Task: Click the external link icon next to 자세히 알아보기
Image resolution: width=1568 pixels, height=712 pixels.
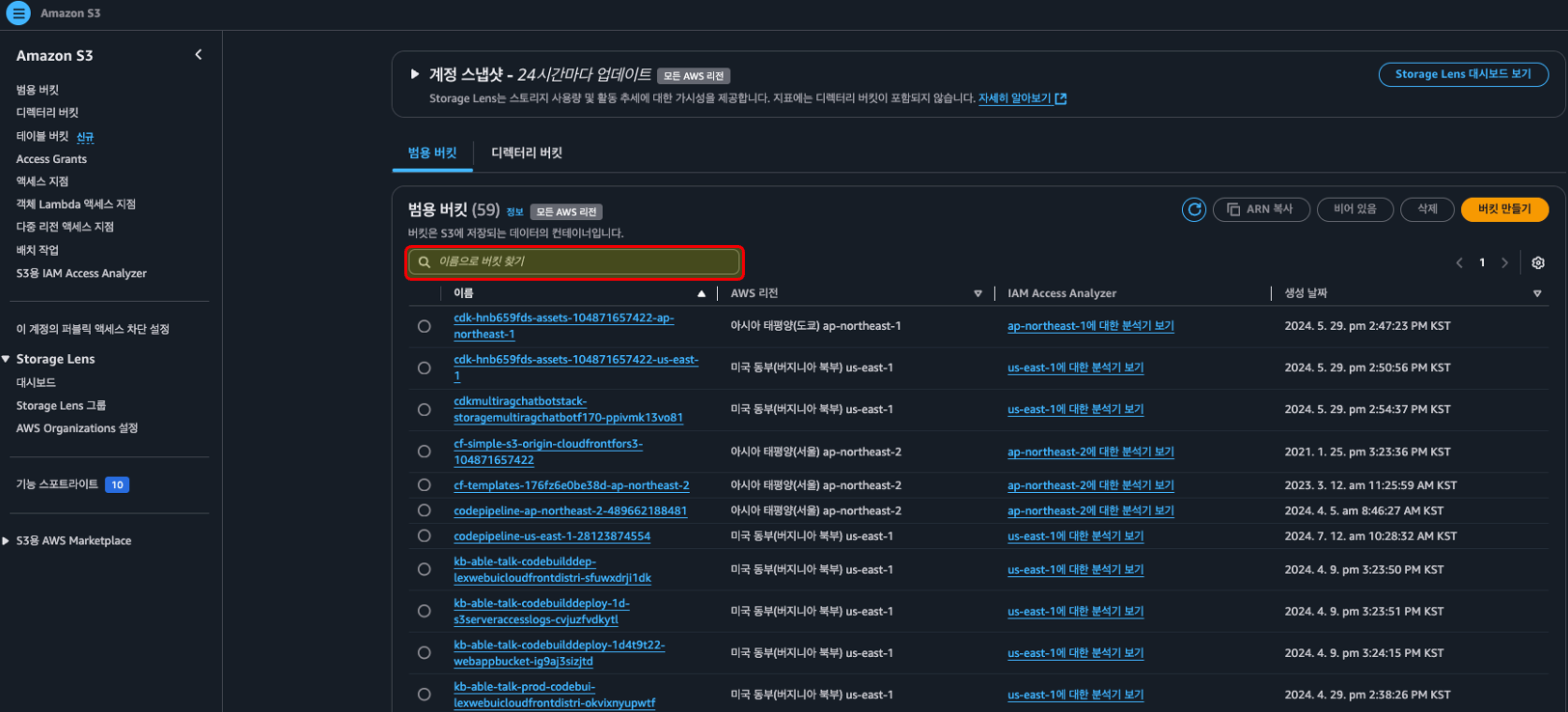Action: [1061, 98]
